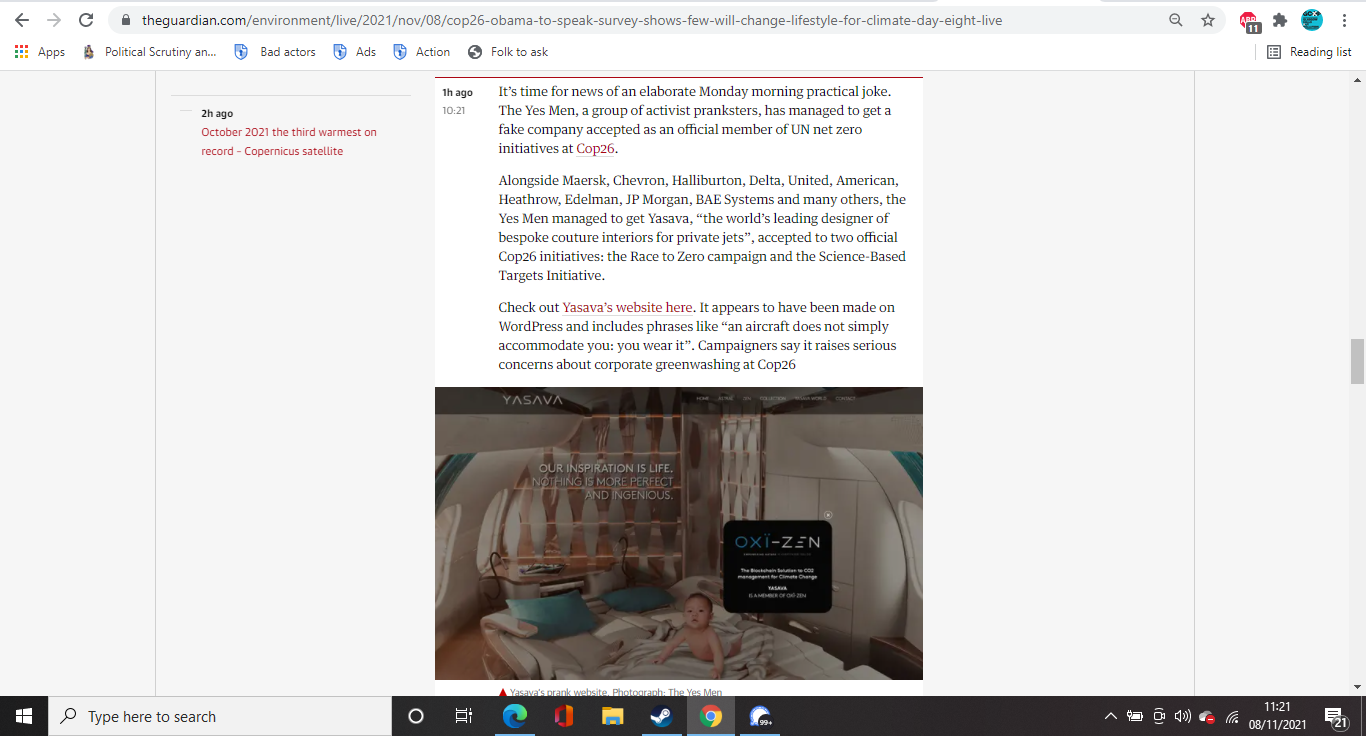The image size is (1366, 736).
Task: Open the Yasava's website here link
Action: coord(627,308)
